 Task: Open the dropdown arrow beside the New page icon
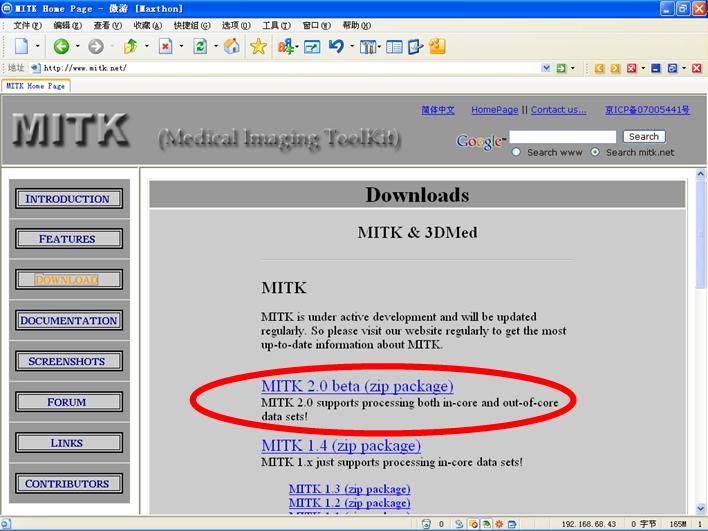click(38, 46)
